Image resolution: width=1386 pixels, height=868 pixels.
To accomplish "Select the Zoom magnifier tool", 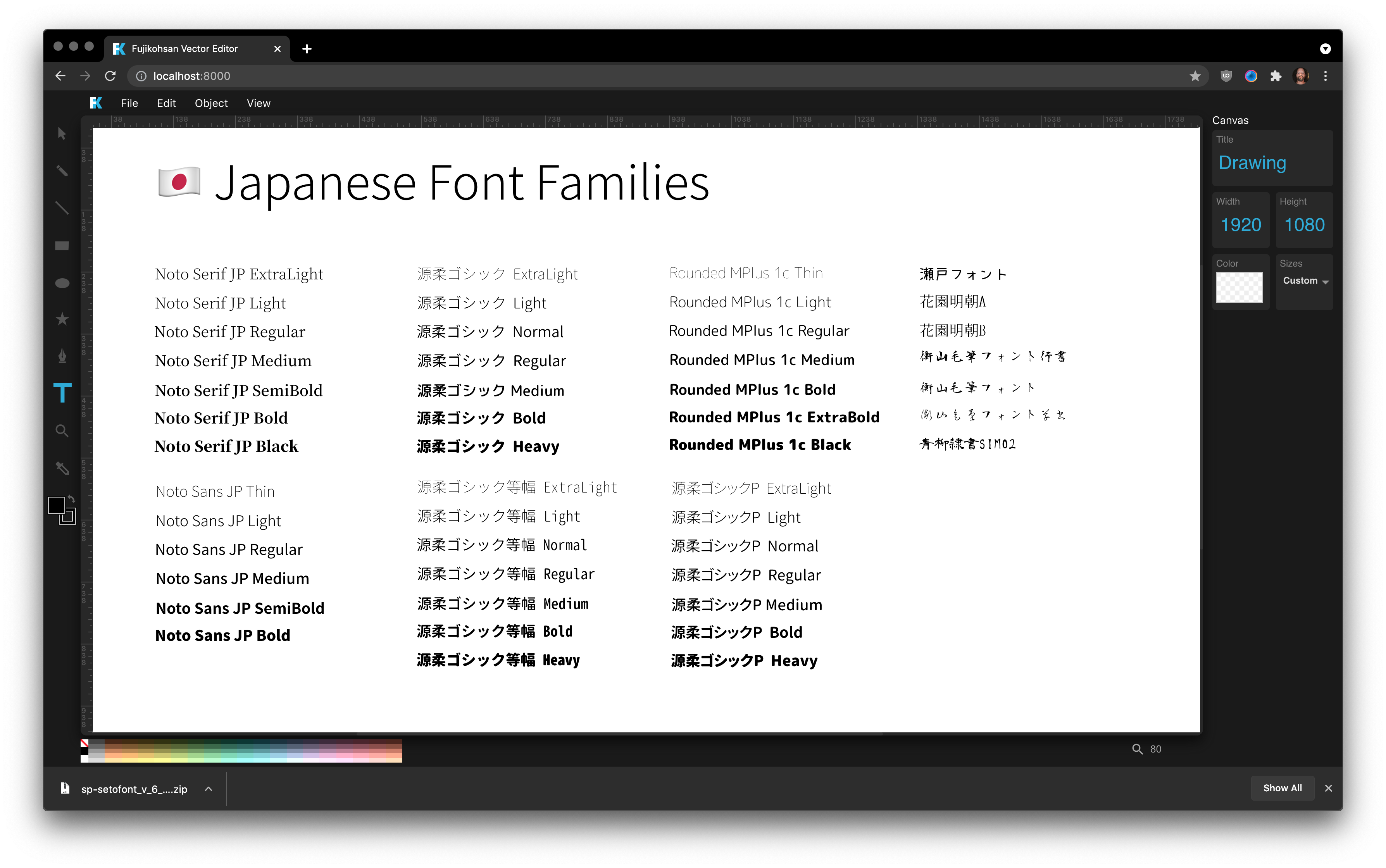I will (62, 431).
